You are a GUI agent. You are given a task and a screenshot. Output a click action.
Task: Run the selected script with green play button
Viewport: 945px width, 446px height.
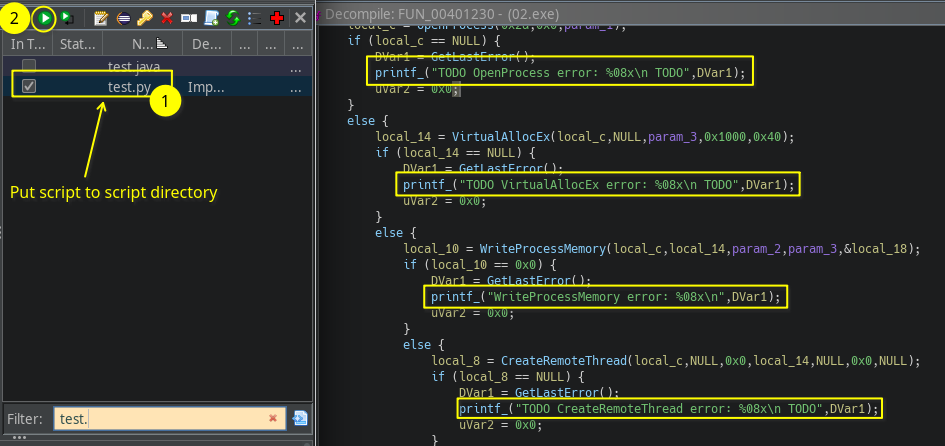click(44, 19)
